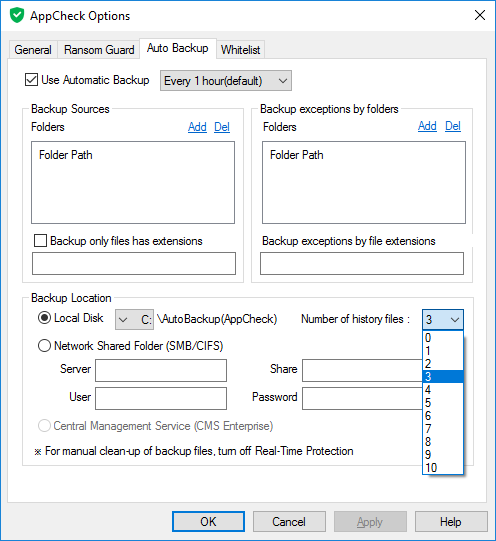Close the AppCheck Options dialog
Image resolution: width=496 pixels, height=541 pixels.
pyautogui.click(x=480, y=15)
